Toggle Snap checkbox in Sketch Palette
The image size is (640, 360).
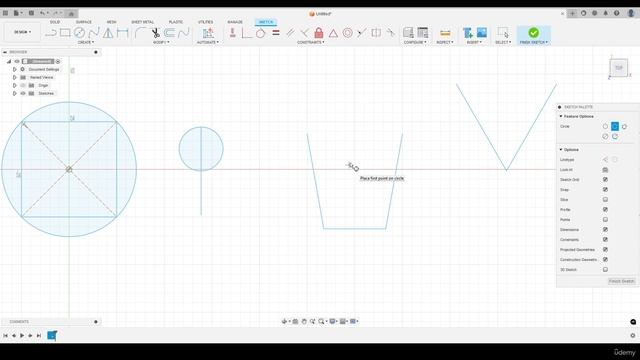605,189
